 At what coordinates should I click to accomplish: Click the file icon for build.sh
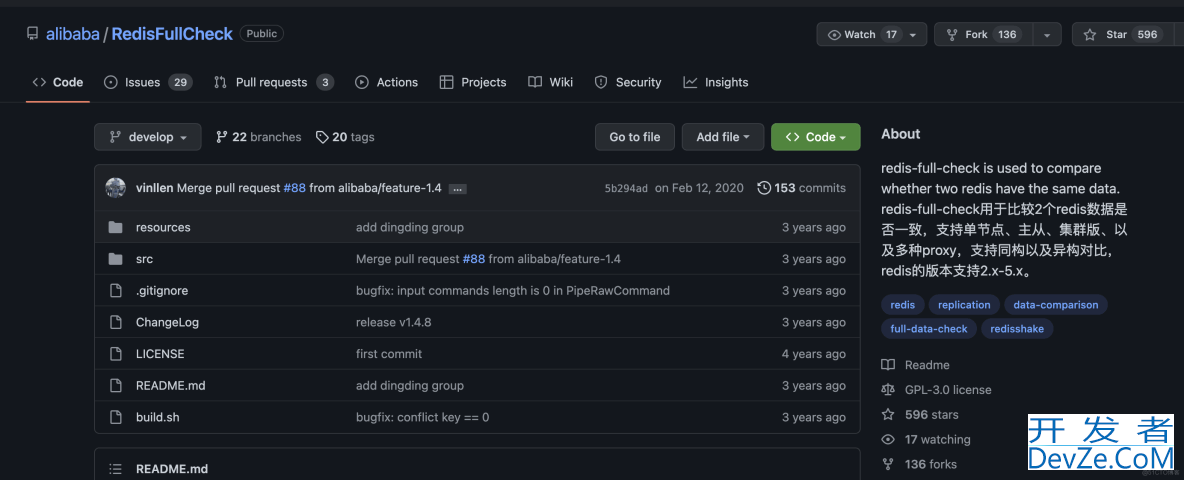(116, 417)
